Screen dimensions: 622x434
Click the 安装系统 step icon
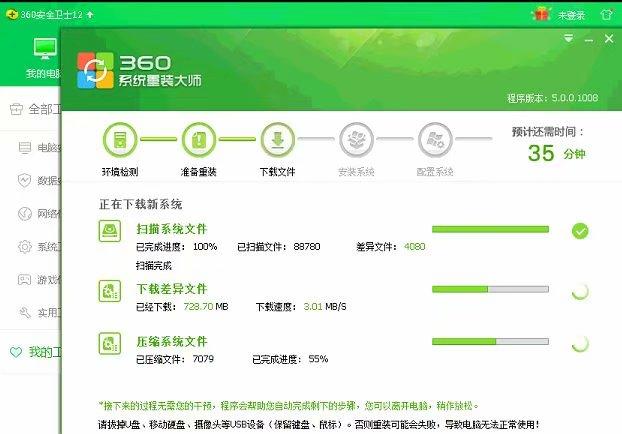[x=356, y=140]
